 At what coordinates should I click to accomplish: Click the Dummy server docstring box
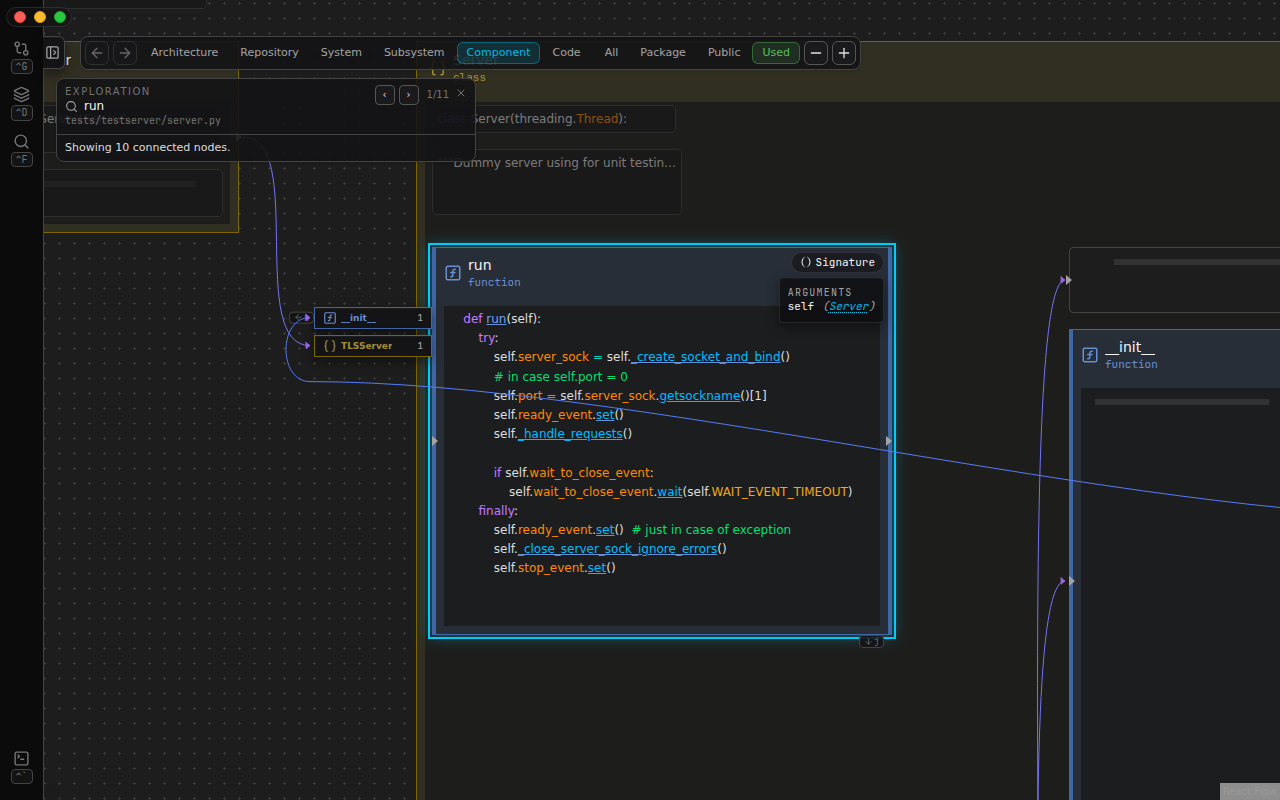557,182
